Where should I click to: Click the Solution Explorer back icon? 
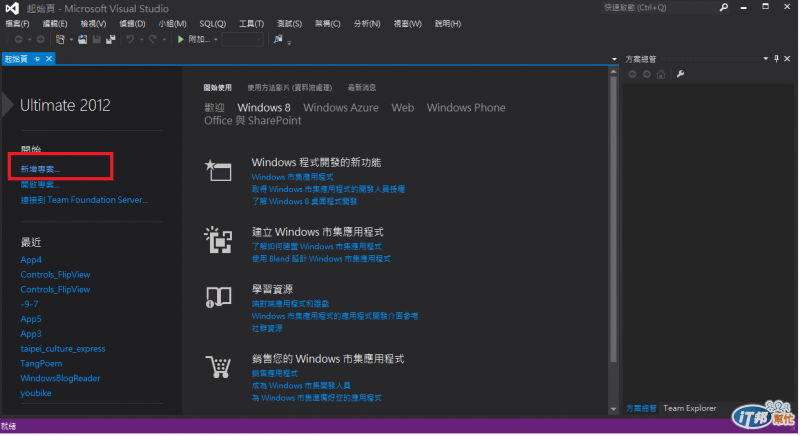[x=633, y=74]
